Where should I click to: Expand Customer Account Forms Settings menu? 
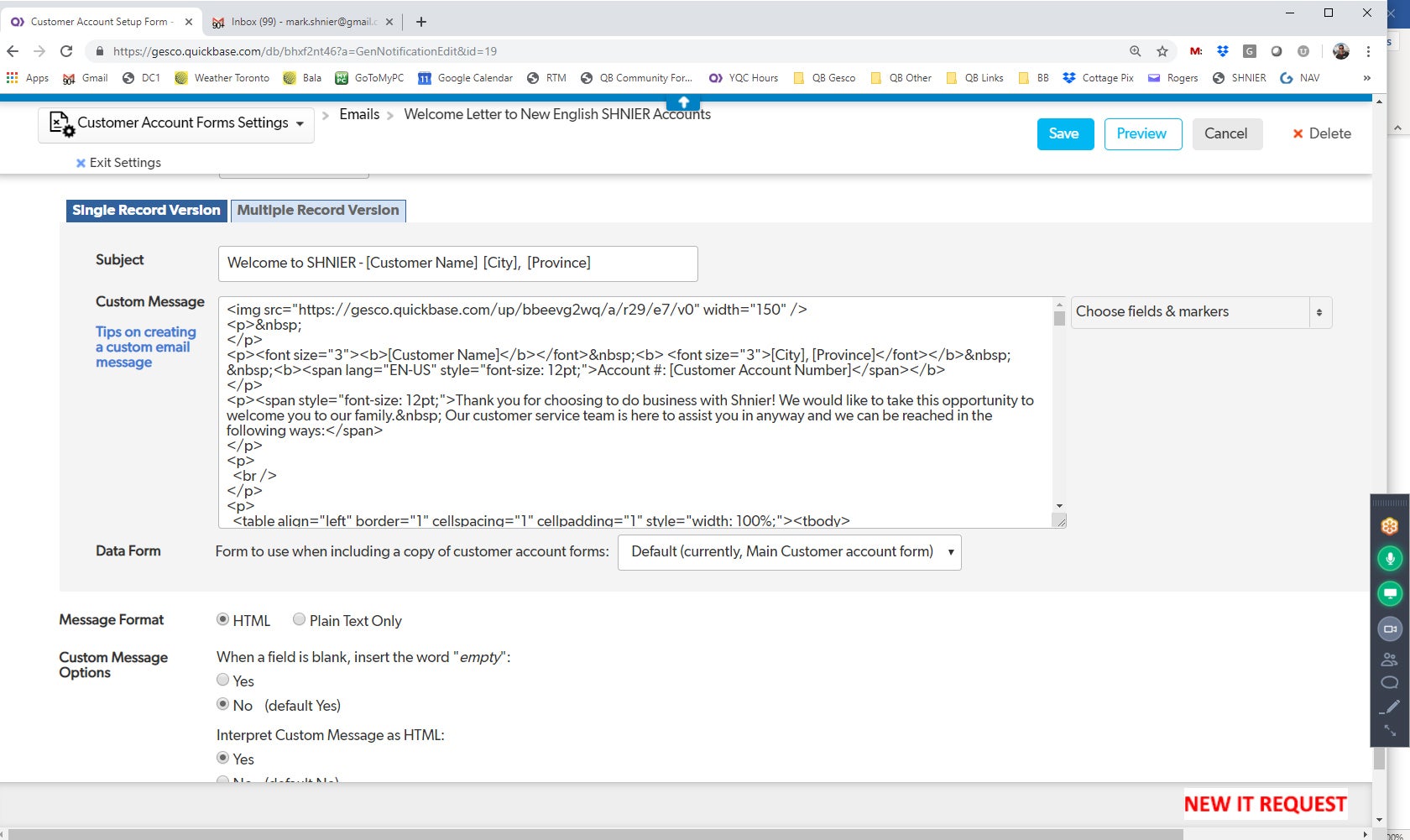[176, 124]
